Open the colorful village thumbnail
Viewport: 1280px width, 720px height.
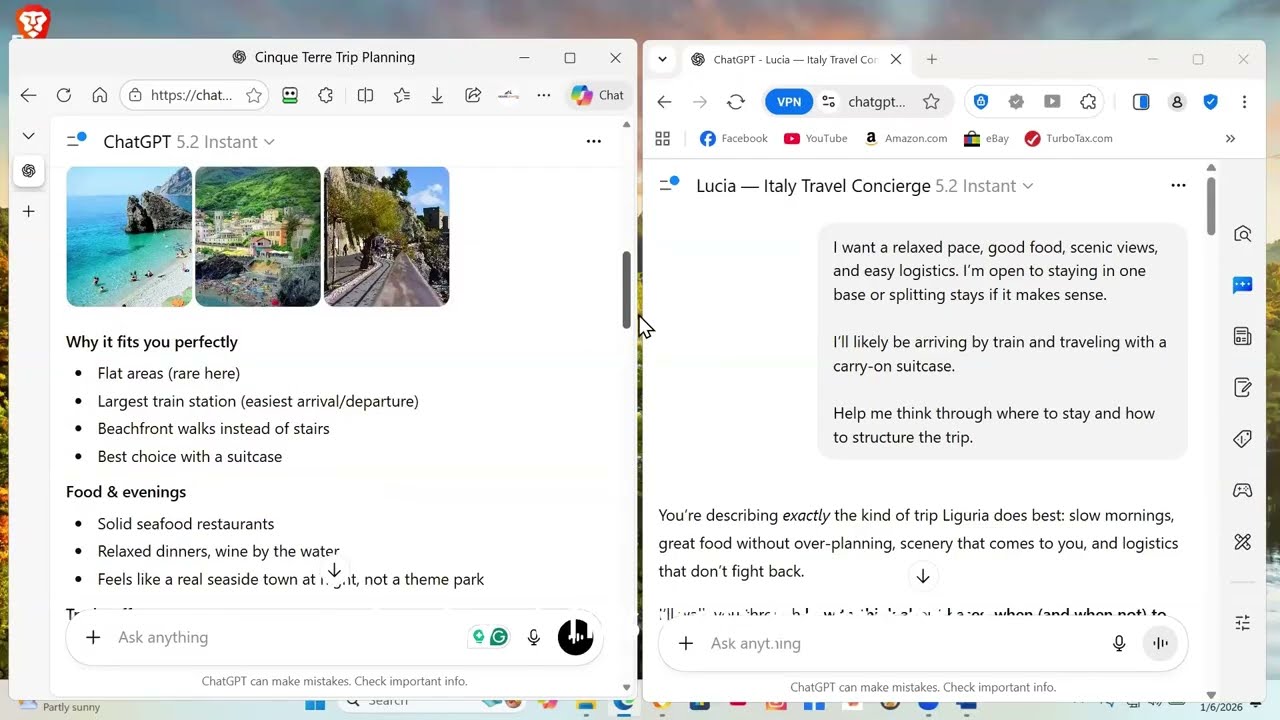point(258,236)
